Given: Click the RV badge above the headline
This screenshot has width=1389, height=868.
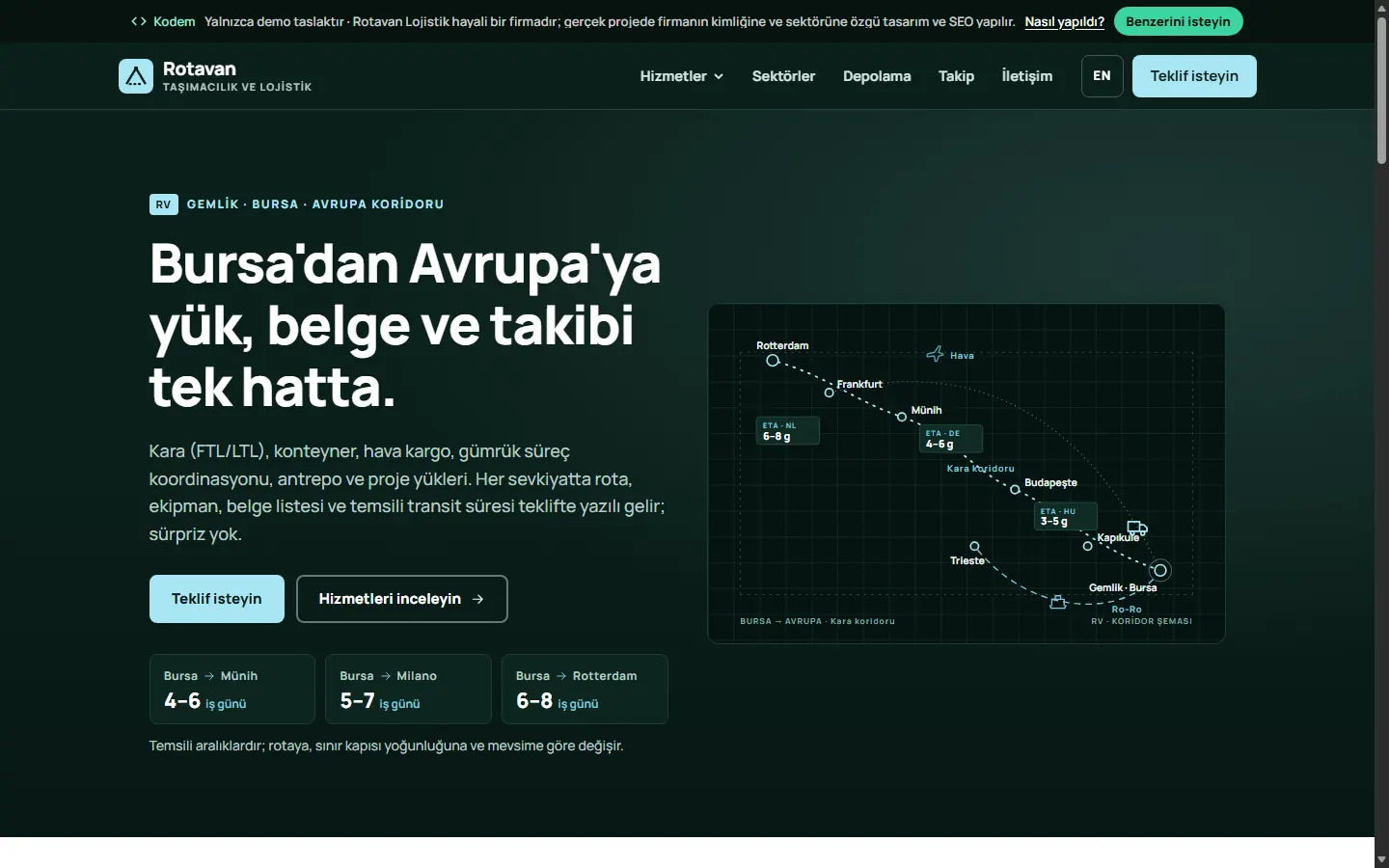Looking at the screenshot, I should 164,204.
